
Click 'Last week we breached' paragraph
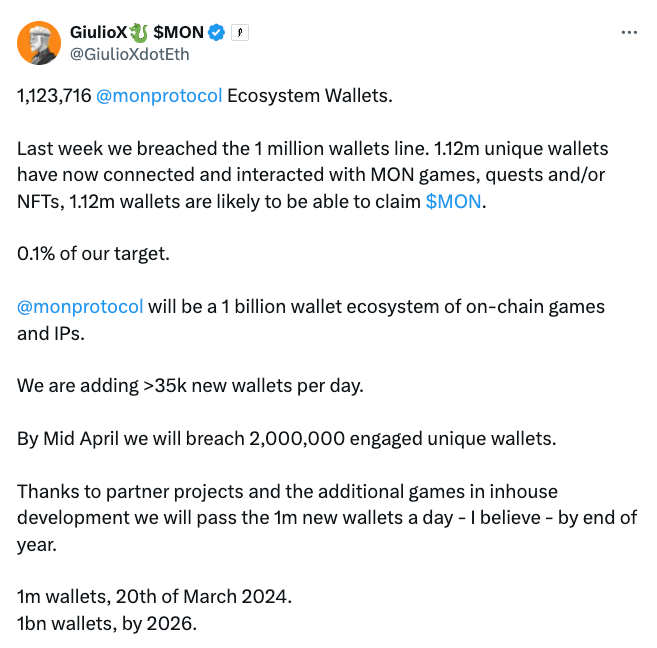[x=313, y=175]
